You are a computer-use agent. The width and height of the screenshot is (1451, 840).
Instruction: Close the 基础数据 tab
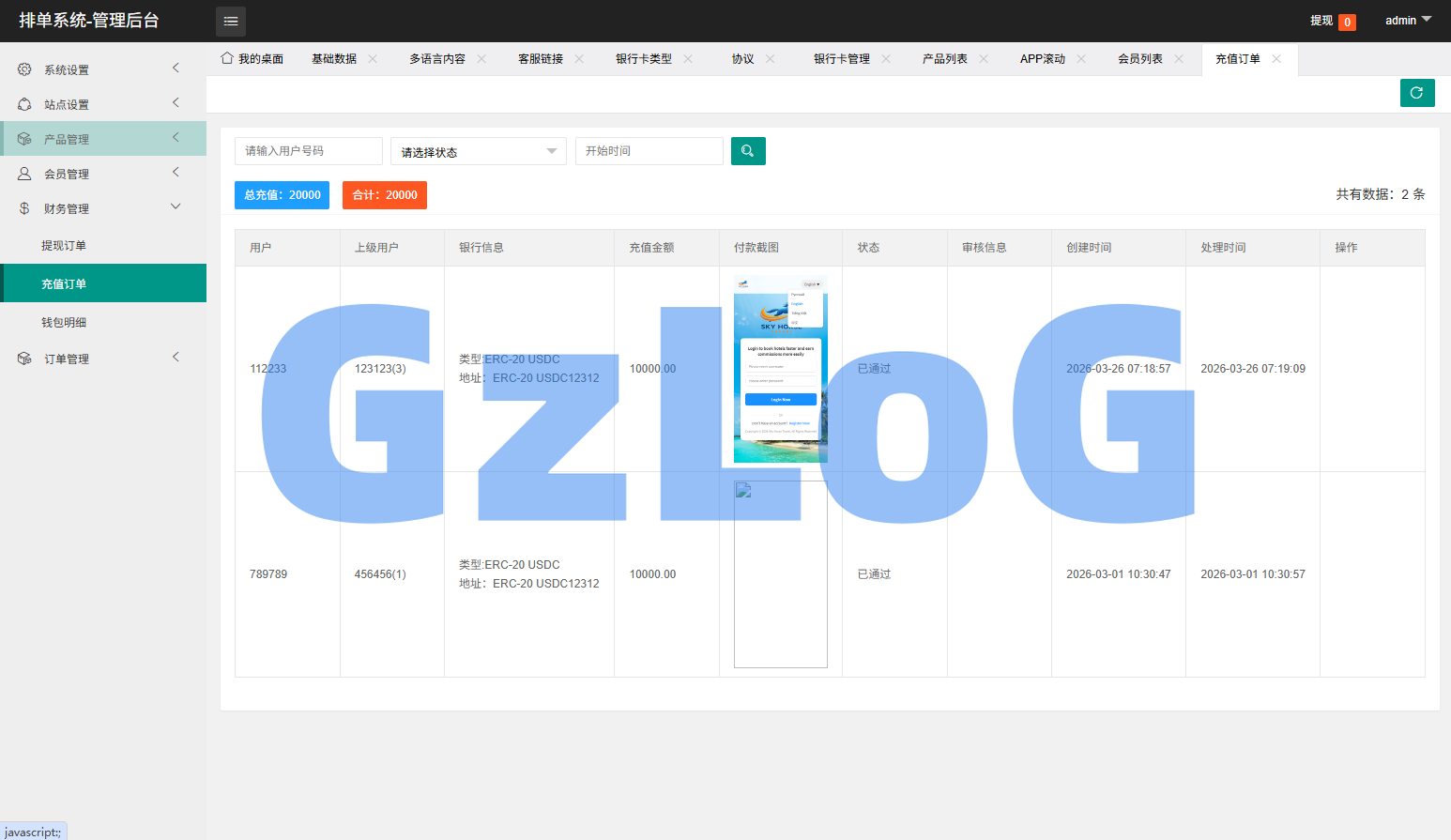click(x=373, y=59)
